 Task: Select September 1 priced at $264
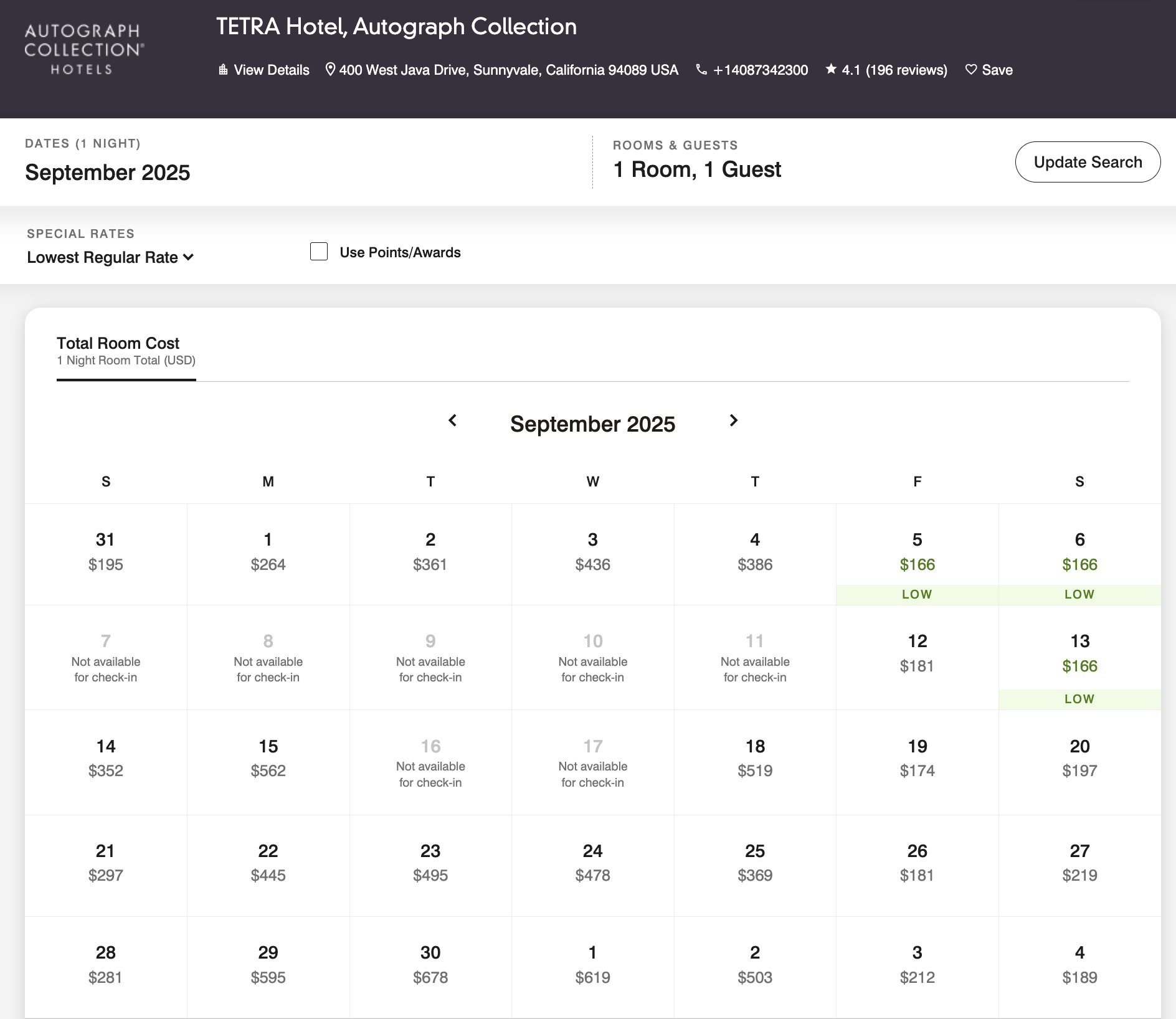point(268,554)
